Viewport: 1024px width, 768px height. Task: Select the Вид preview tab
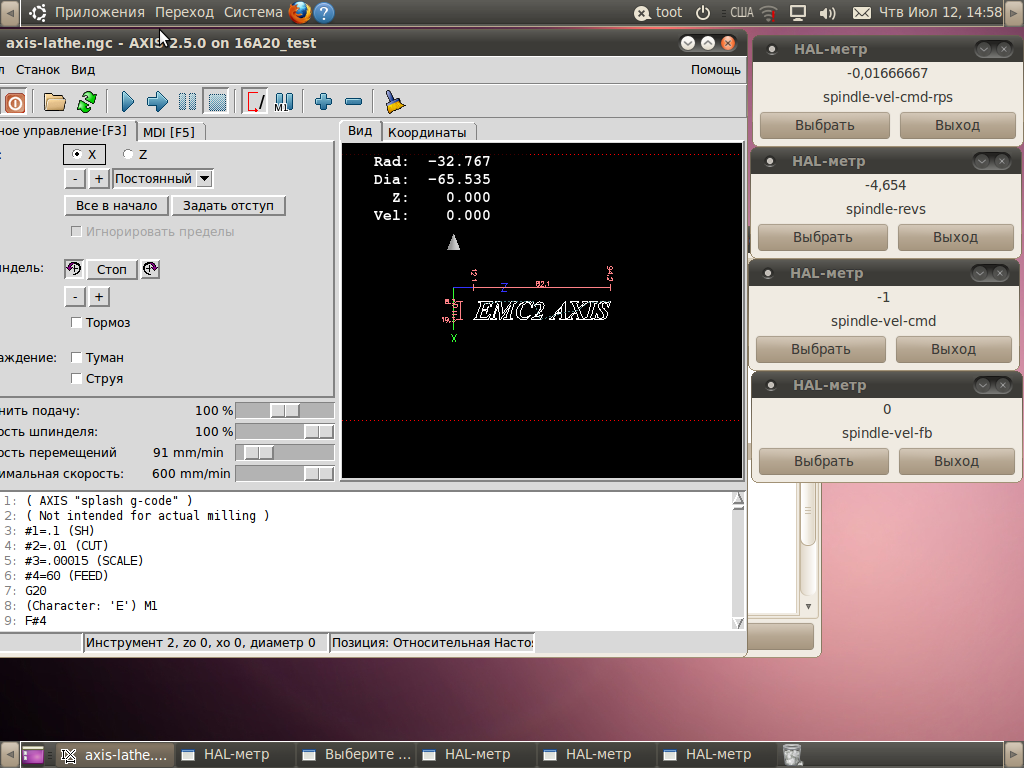(360, 131)
